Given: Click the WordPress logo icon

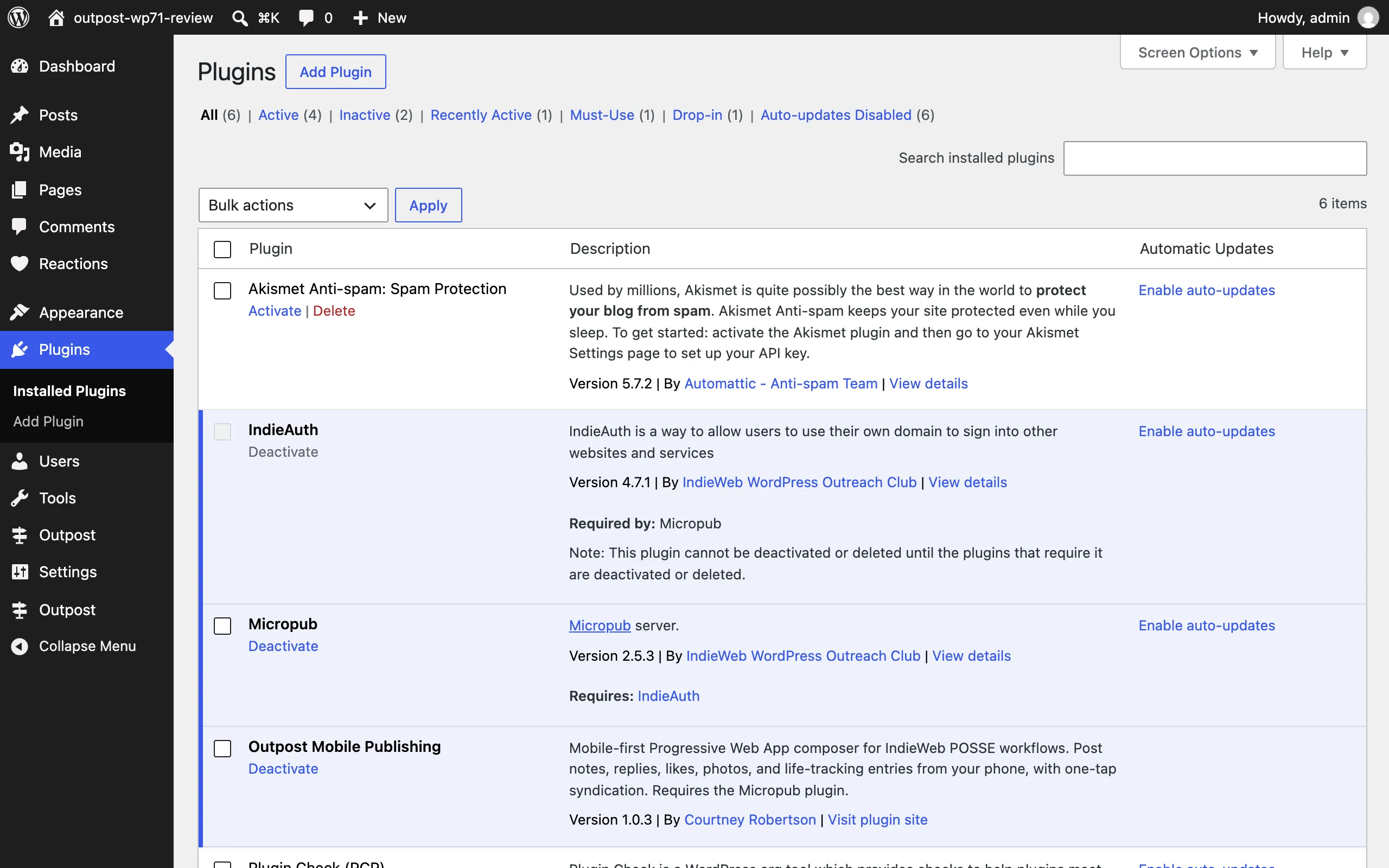Looking at the screenshot, I should [x=18, y=17].
